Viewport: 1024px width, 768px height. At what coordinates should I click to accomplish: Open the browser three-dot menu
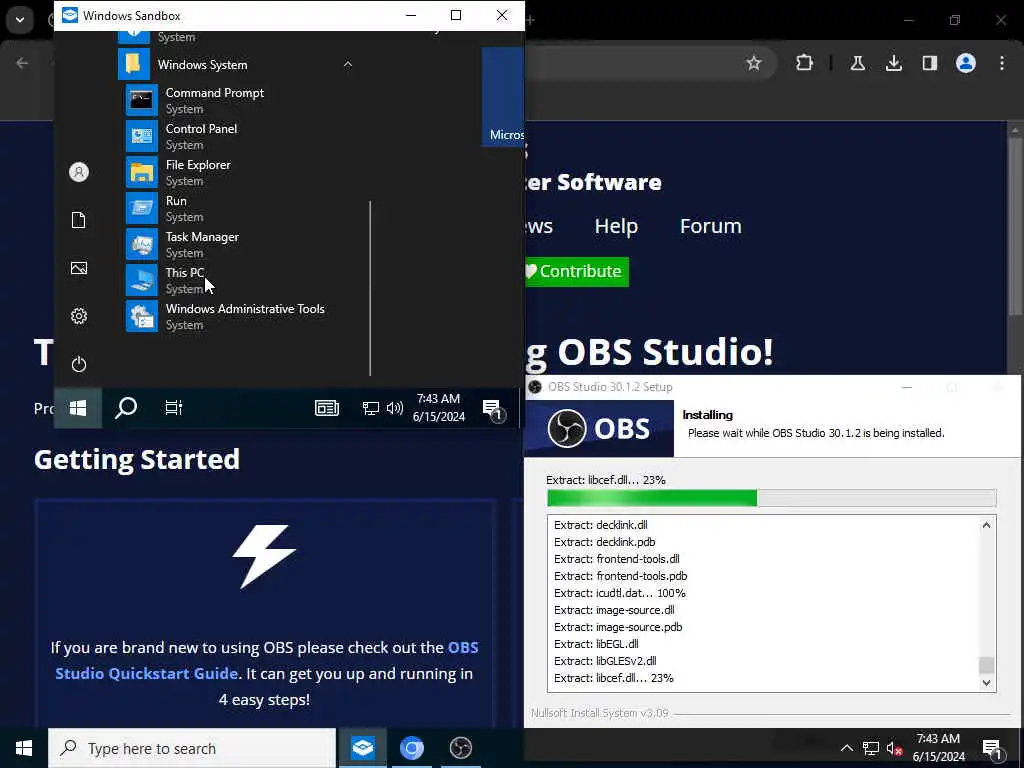coord(1002,63)
